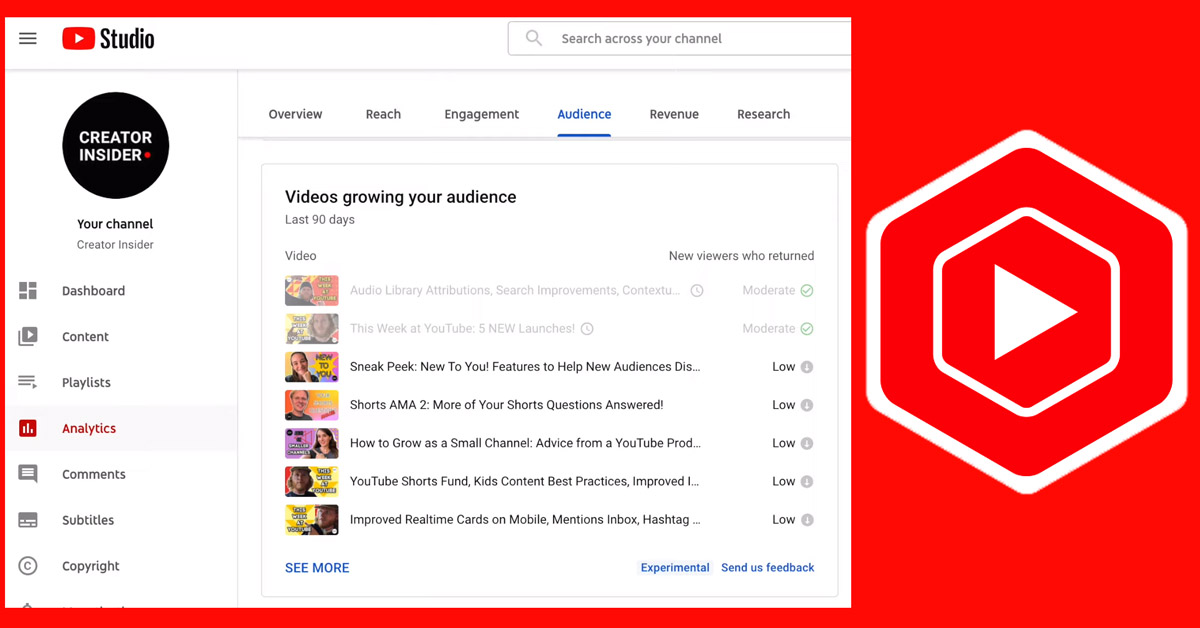Viewport: 1200px width, 628px height.
Task: Select the Audience tab
Action: pos(584,114)
